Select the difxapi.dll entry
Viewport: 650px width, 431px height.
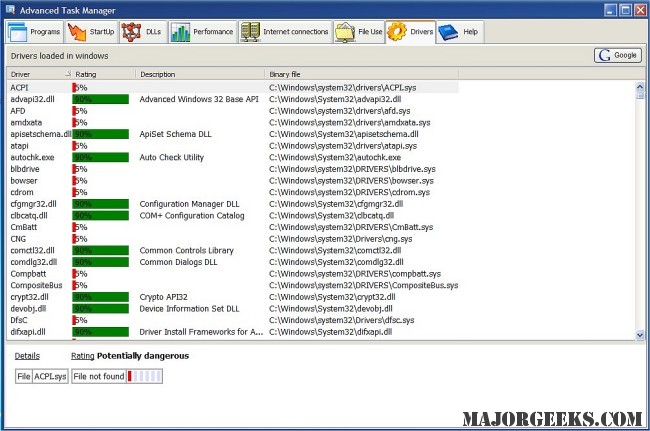pos(234,332)
